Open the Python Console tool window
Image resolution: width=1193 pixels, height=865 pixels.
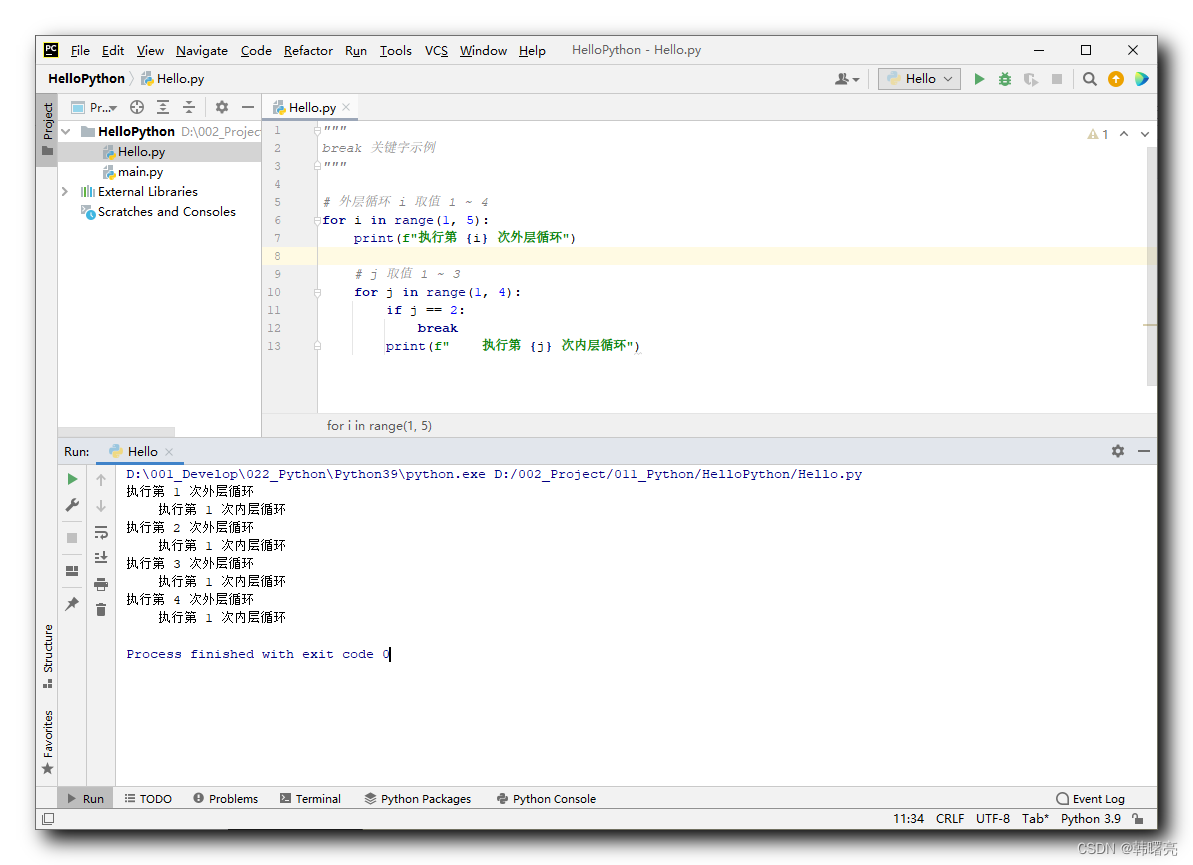click(x=546, y=799)
